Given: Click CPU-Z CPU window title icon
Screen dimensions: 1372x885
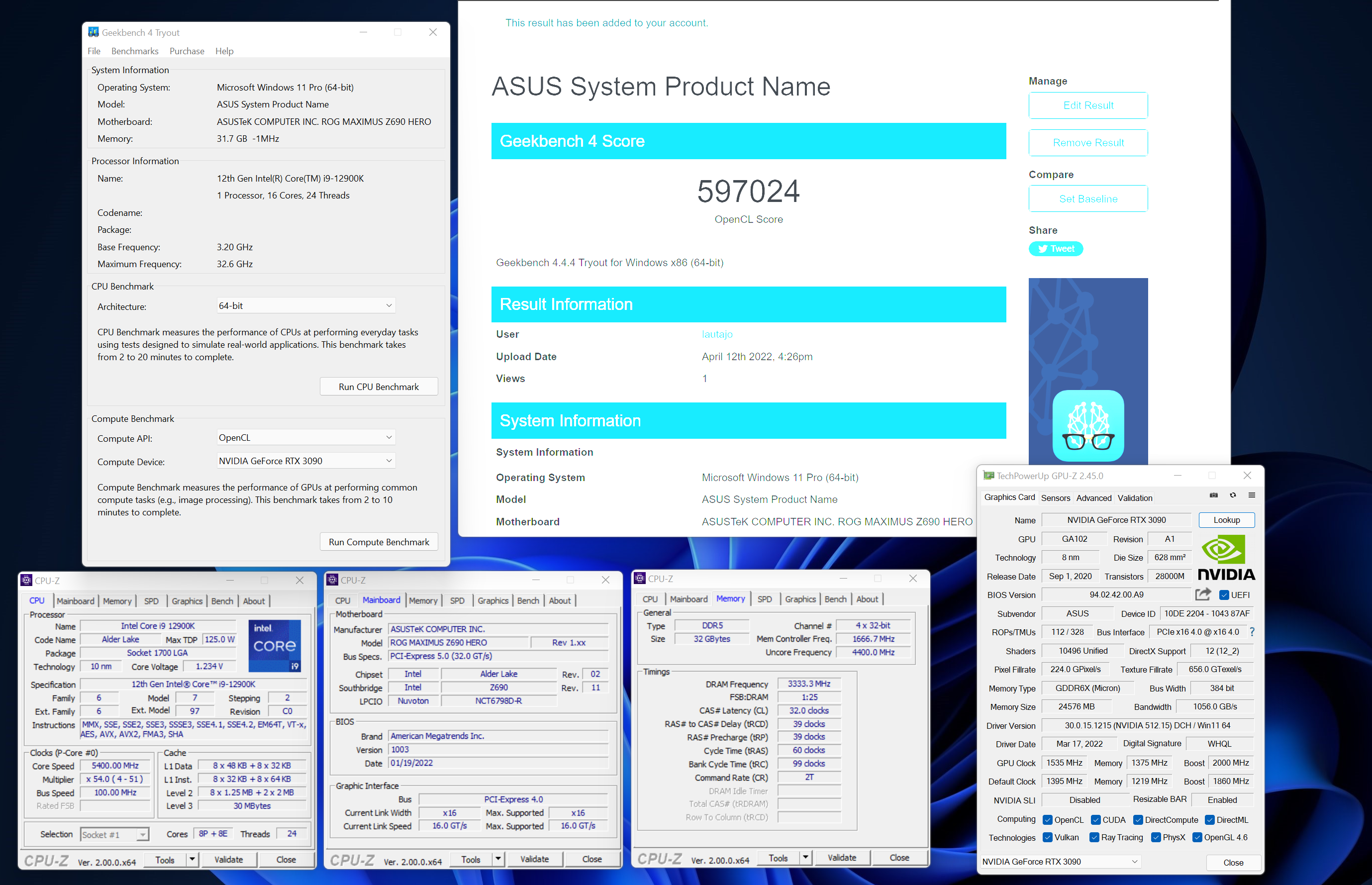Looking at the screenshot, I should tap(26, 581).
